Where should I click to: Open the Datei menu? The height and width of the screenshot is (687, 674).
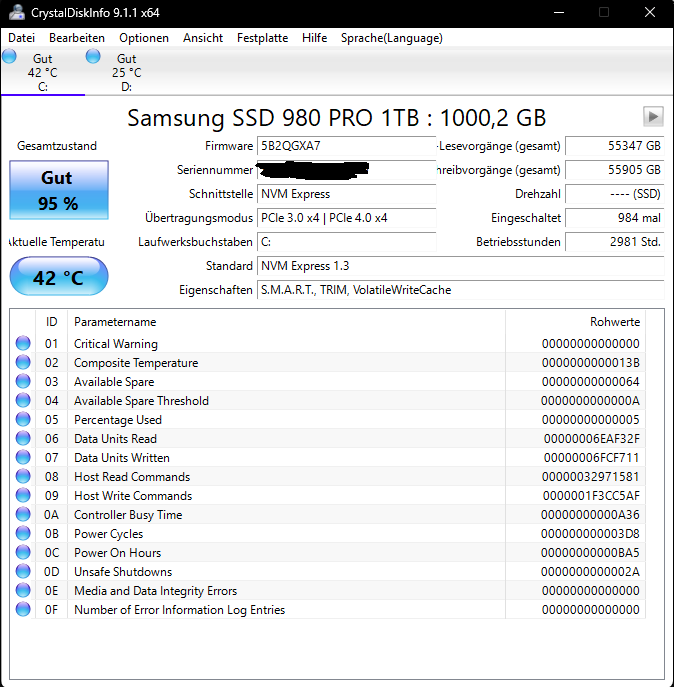coord(21,38)
